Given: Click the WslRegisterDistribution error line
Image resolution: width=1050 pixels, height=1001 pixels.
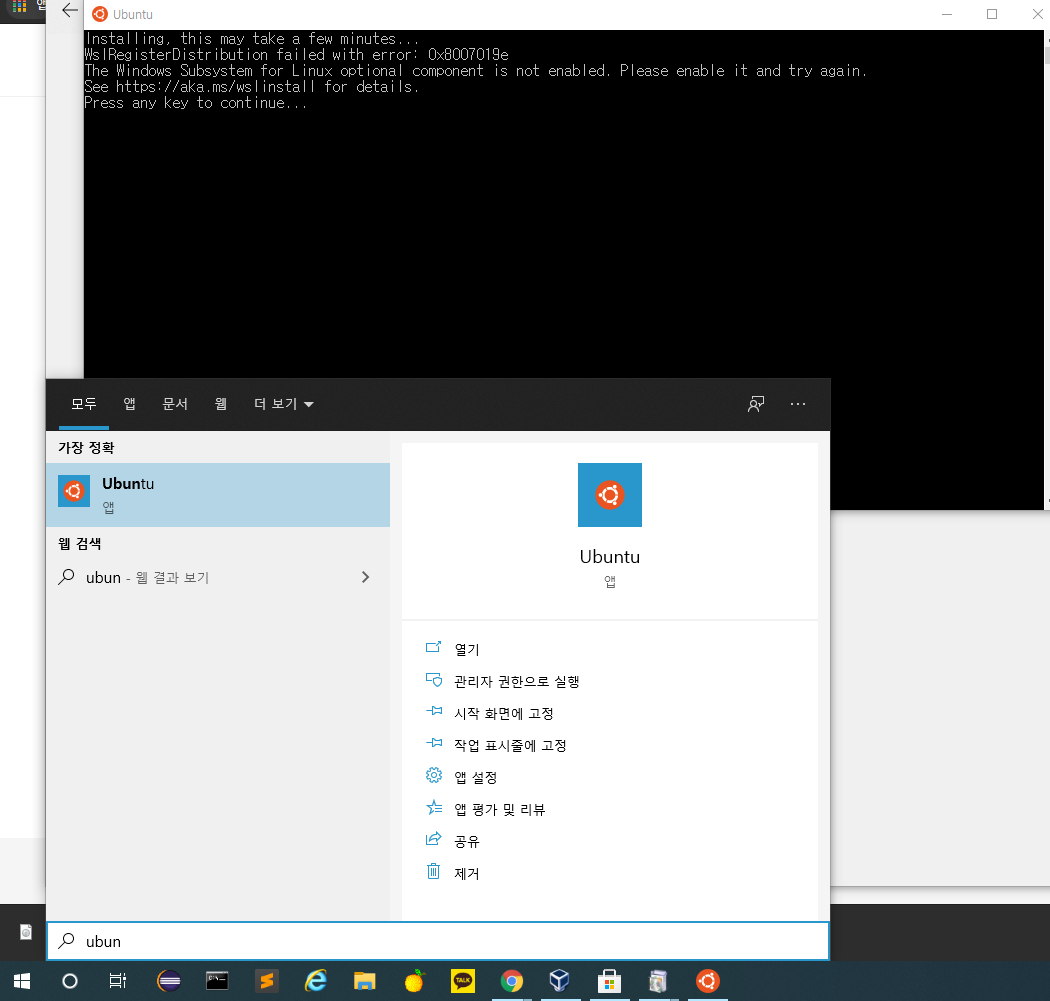Looking at the screenshot, I should coord(297,54).
